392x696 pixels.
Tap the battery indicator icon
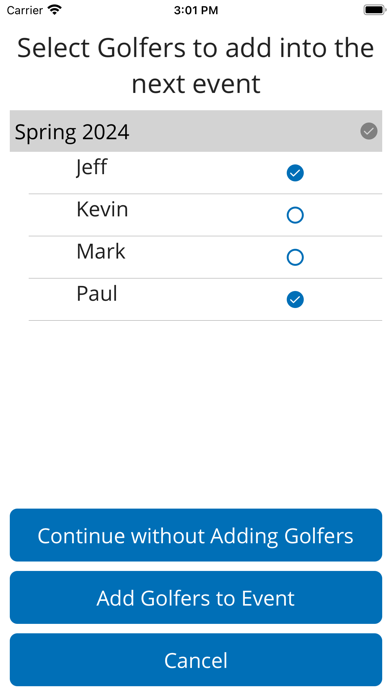pyautogui.click(x=375, y=10)
